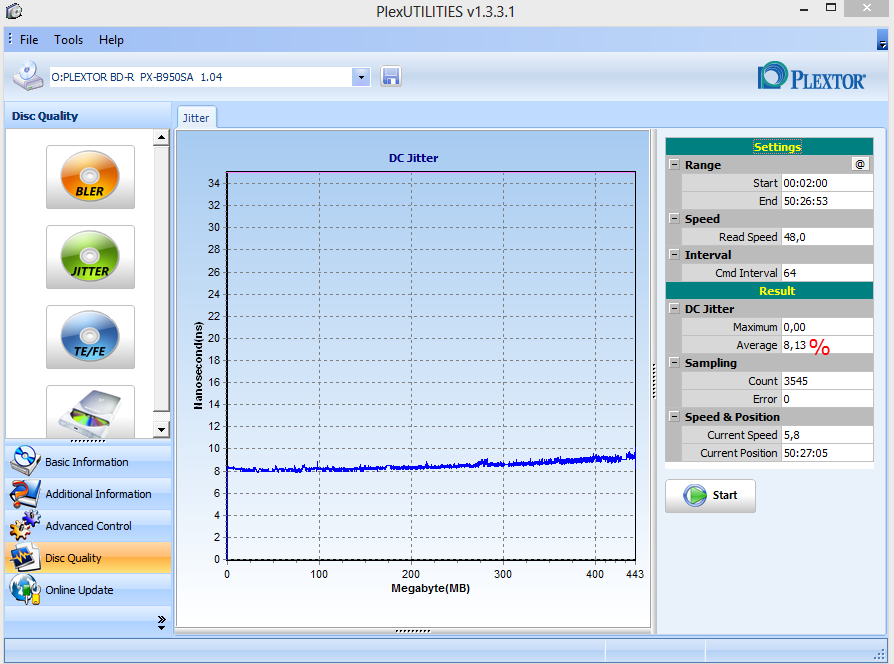
Task: Collapse the Interval section
Action: pyautogui.click(x=674, y=254)
